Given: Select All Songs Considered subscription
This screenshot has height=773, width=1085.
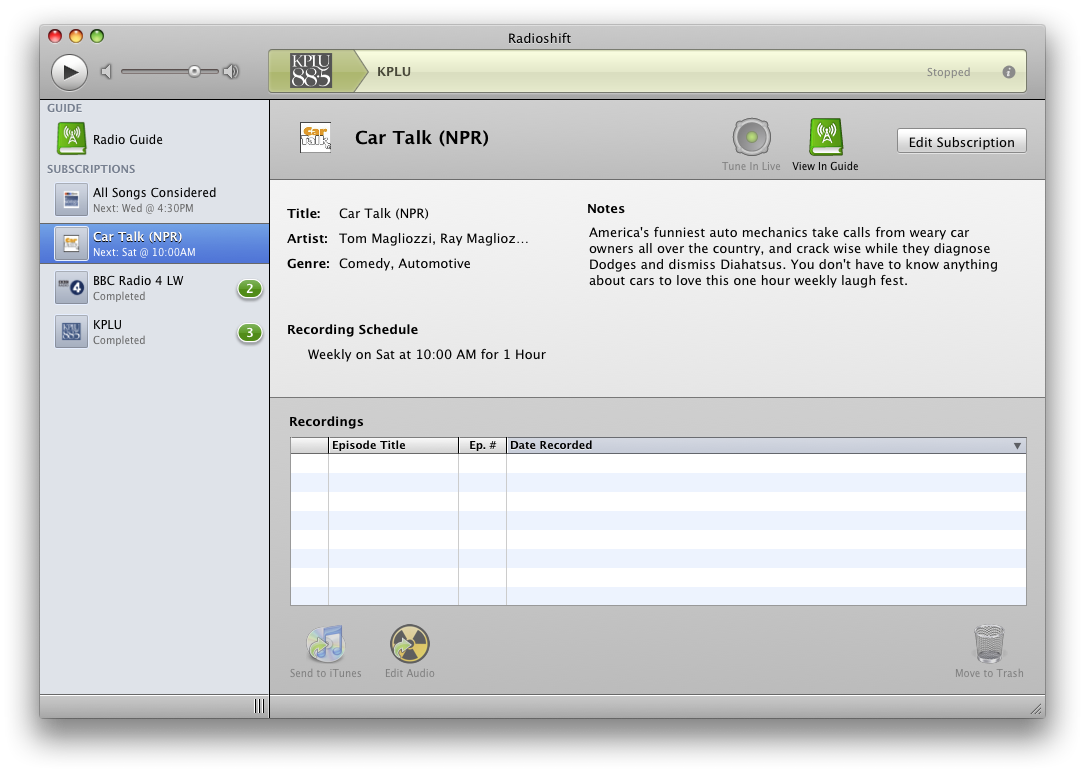Looking at the screenshot, I should click(x=154, y=199).
